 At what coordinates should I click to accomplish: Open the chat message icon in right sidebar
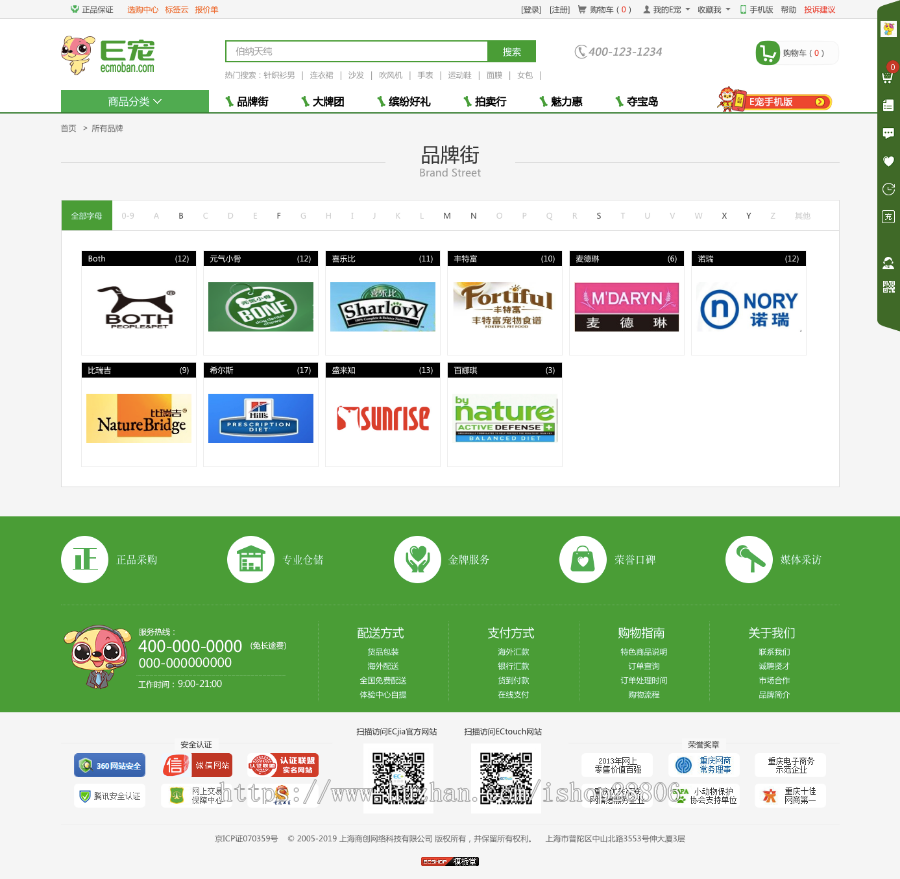[888, 133]
